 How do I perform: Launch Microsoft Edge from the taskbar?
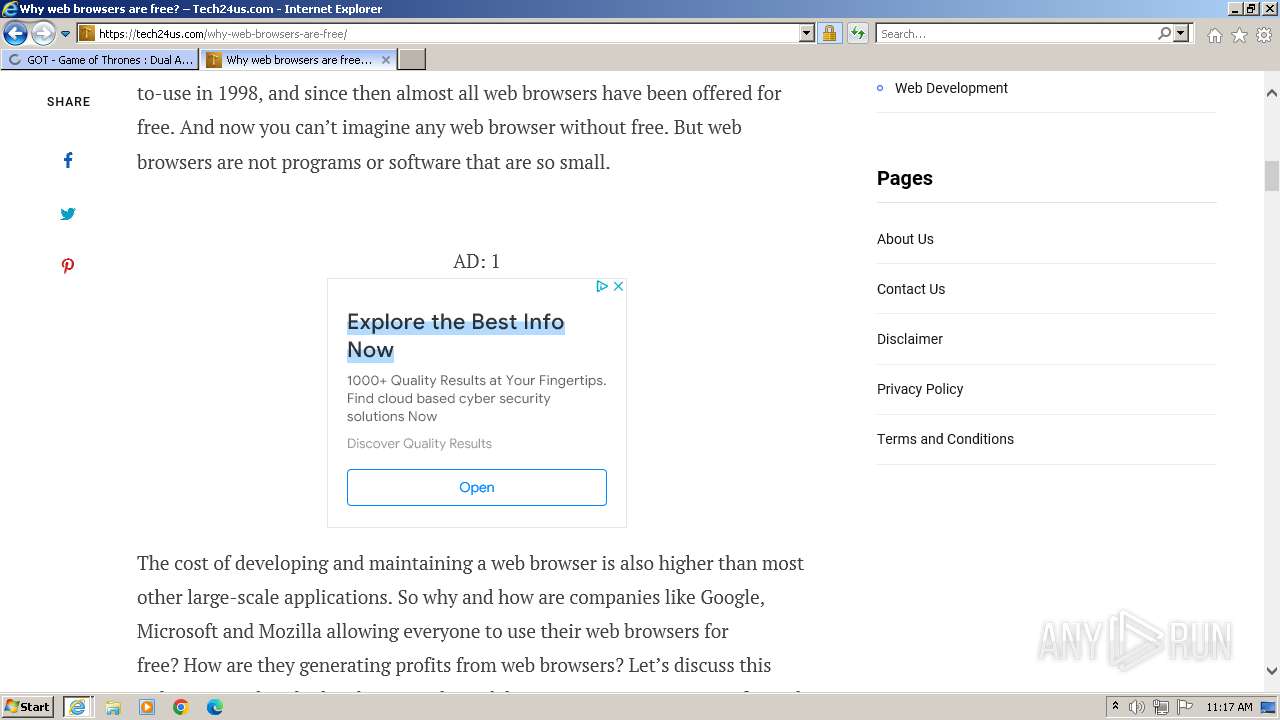point(214,707)
